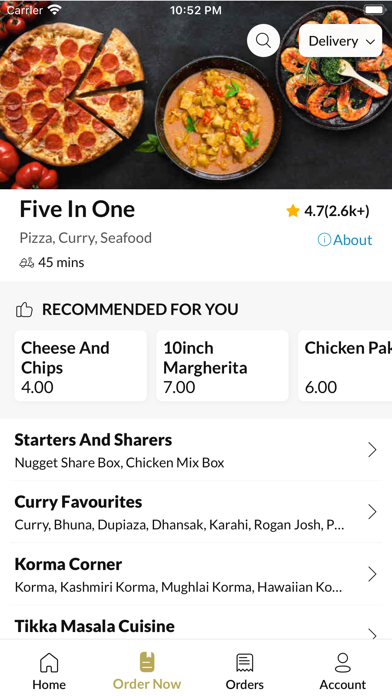Image resolution: width=392 pixels, height=696 pixels.
Task: Choose the Chicken Pakora recommended item
Action: tap(345, 366)
